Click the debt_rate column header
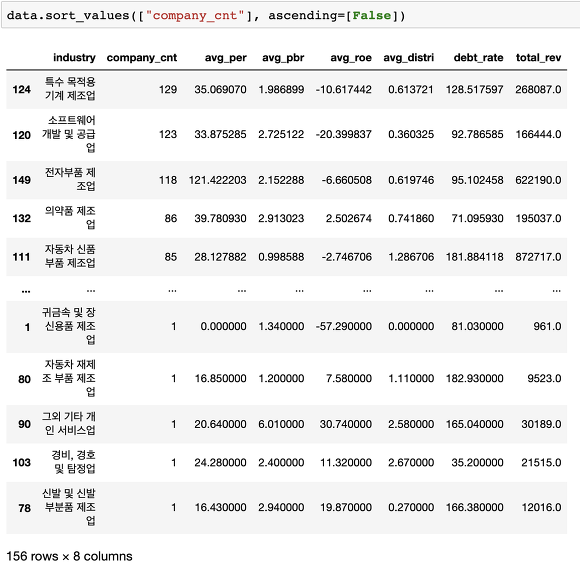The height and width of the screenshot is (566, 580). pyautogui.click(x=478, y=58)
